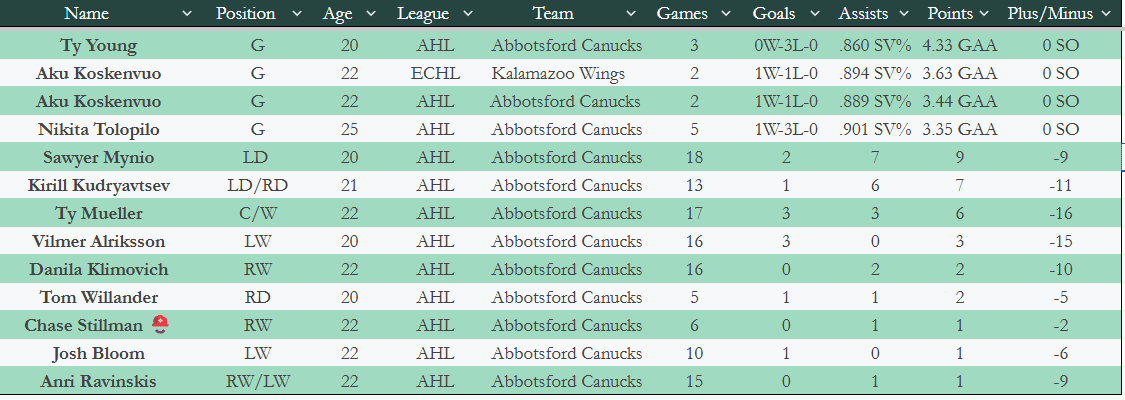
Task: Expand the Plus/Minus column dropdown
Action: (x=1104, y=14)
